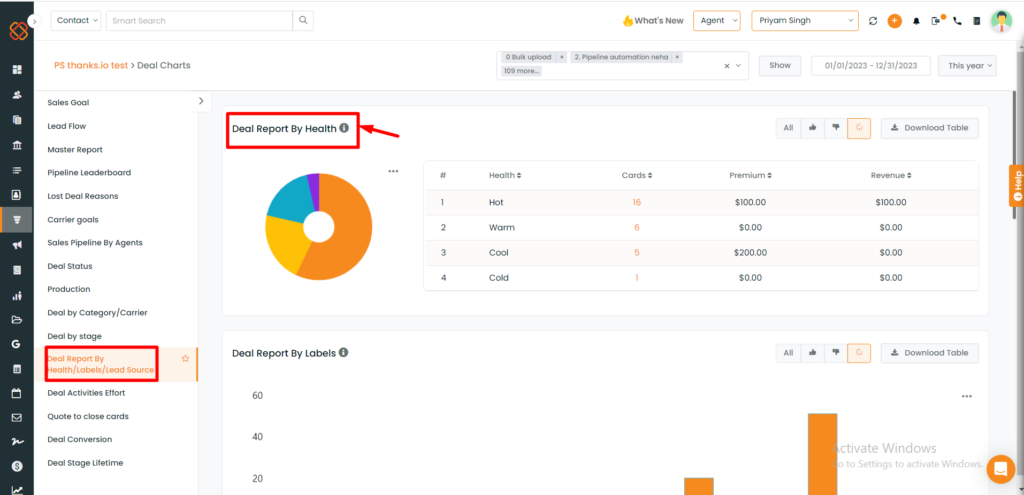Viewport: 1024px width, 495px height.
Task: Download Table for Deal Report By Health
Action: 930,128
